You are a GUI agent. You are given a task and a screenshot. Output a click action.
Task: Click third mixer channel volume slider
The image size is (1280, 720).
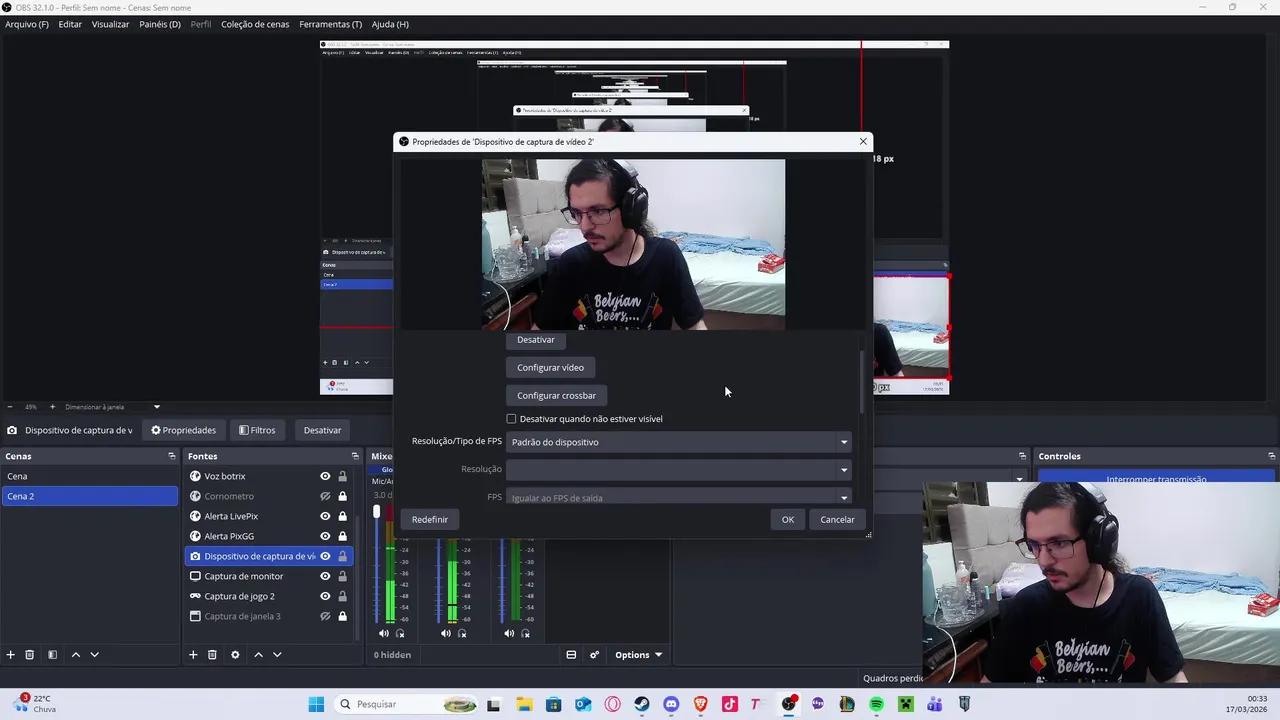(x=502, y=580)
